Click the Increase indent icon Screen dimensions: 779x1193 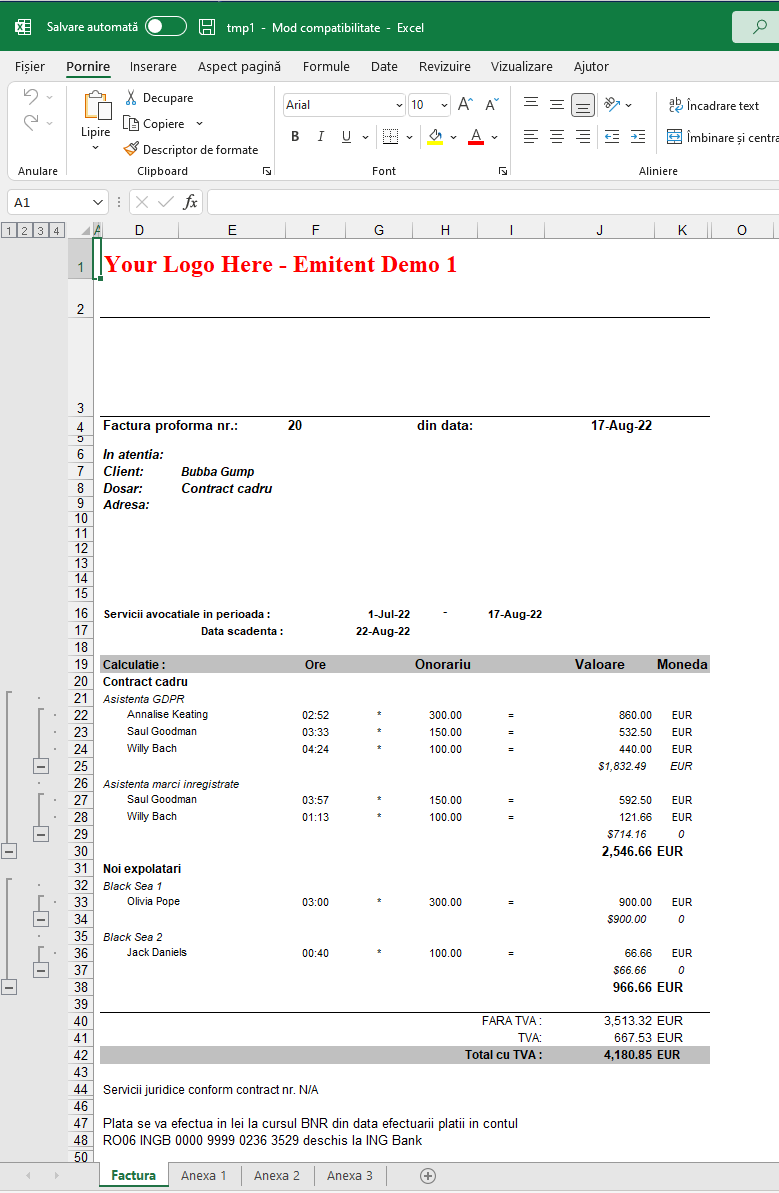pyautogui.click(x=638, y=137)
